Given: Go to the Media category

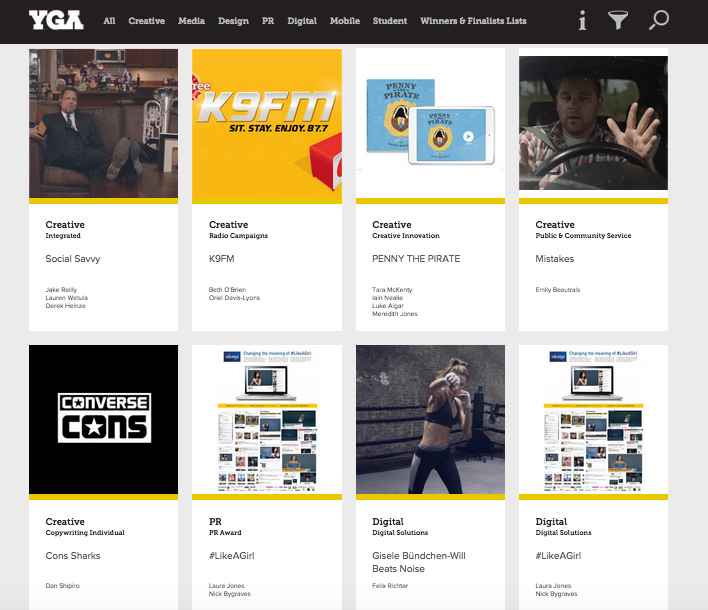Looking at the screenshot, I should (191, 21).
